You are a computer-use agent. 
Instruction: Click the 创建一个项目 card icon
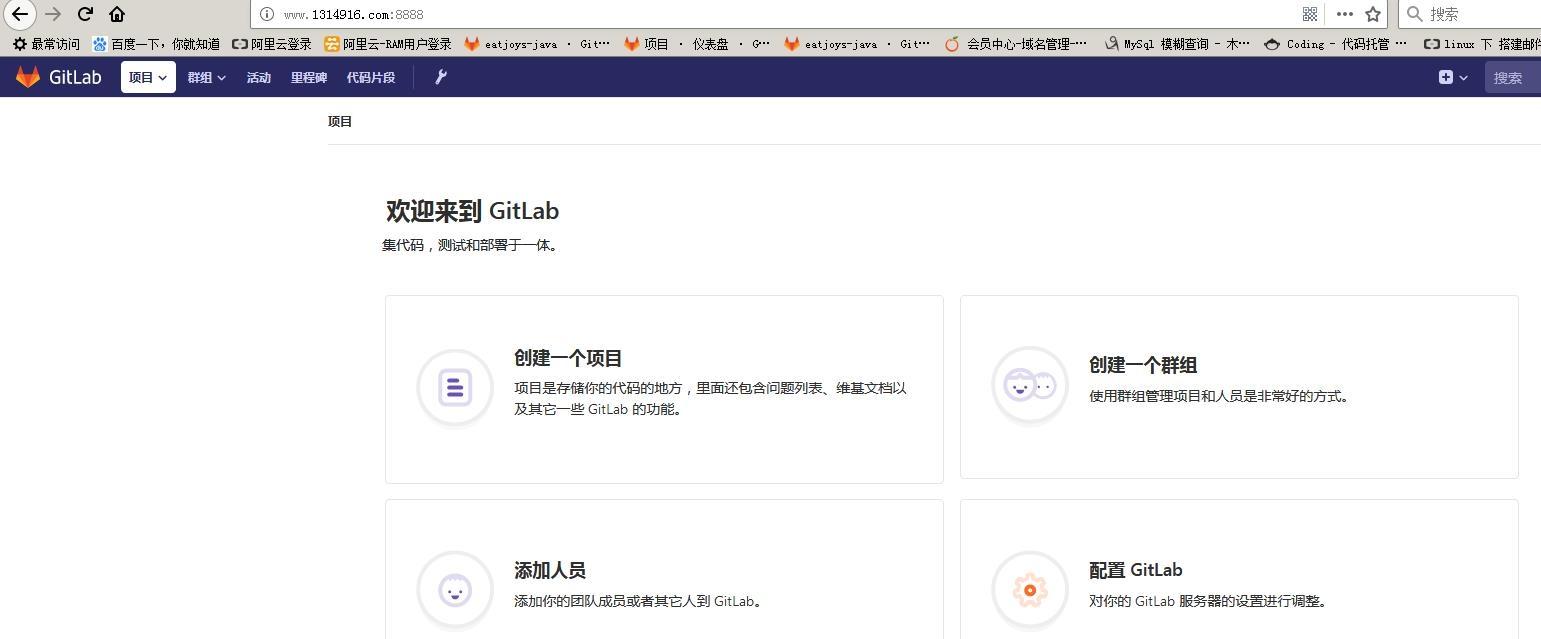[455, 387]
